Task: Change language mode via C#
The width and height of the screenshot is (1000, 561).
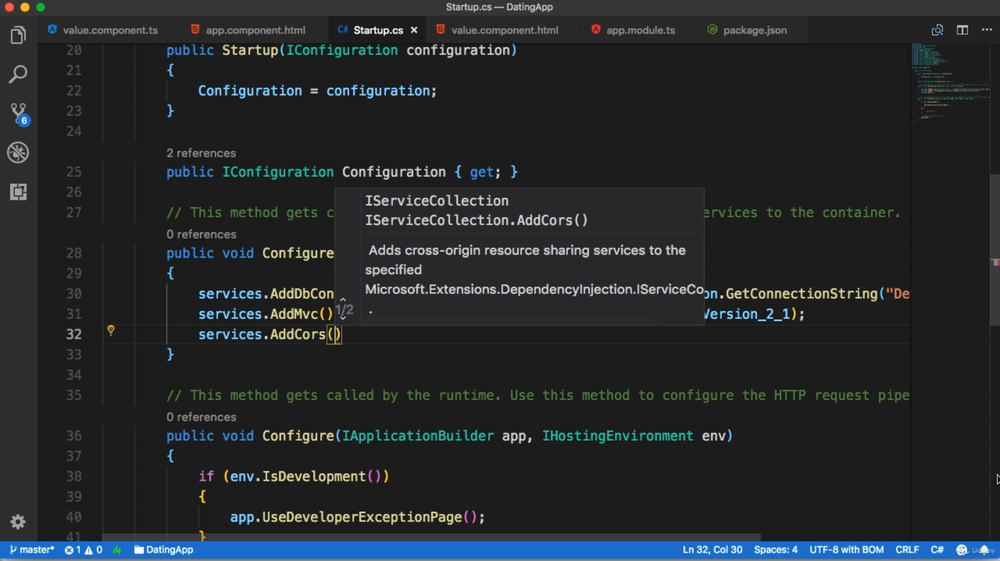Action: point(937,550)
